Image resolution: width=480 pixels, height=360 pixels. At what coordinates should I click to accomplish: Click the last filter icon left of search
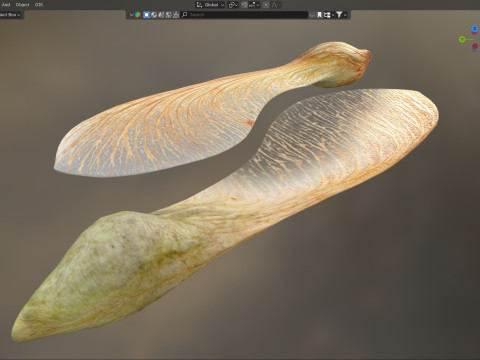click(x=176, y=15)
